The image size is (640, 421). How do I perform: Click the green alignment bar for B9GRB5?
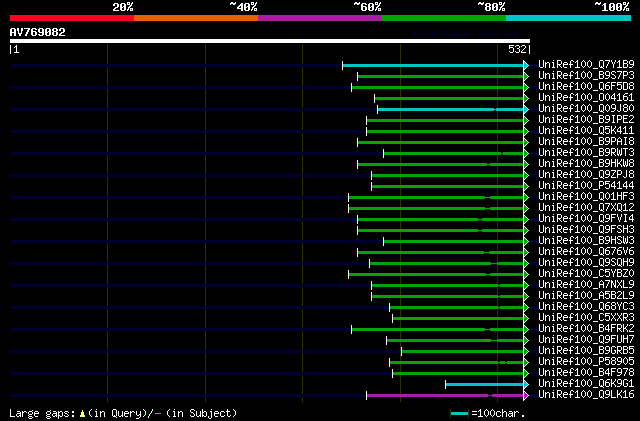click(x=462, y=352)
